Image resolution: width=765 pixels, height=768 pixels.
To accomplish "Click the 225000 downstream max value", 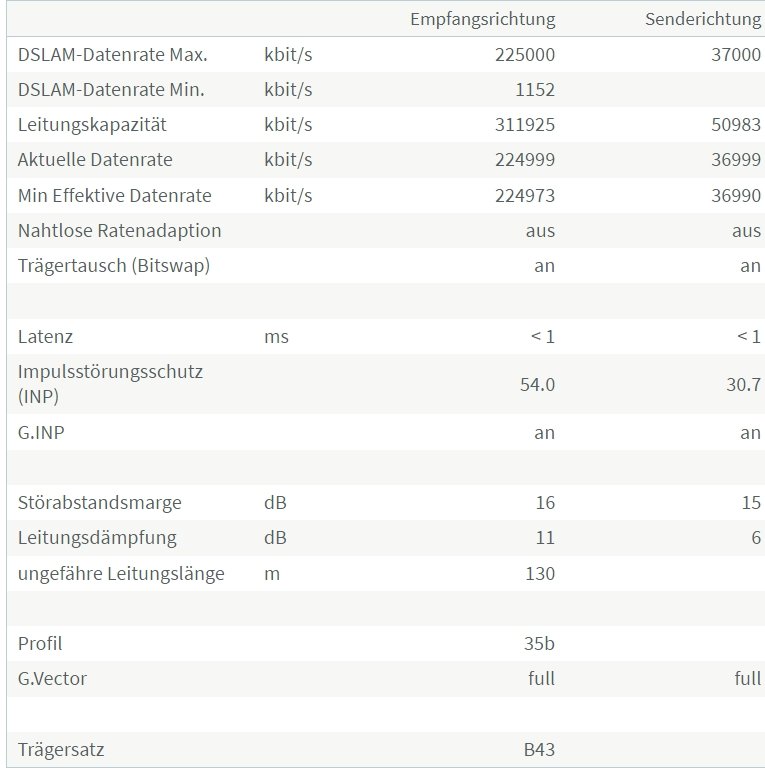I will tap(525, 54).
